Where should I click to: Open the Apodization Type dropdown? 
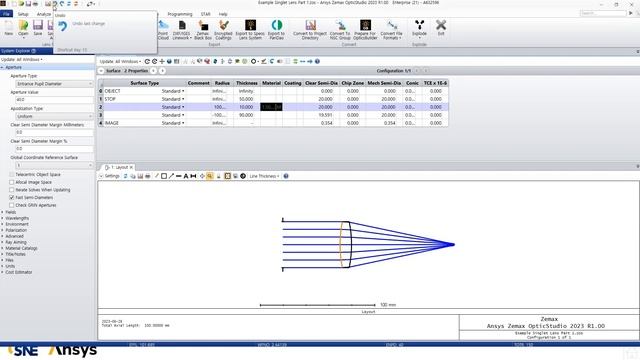[x=54, y=116]
